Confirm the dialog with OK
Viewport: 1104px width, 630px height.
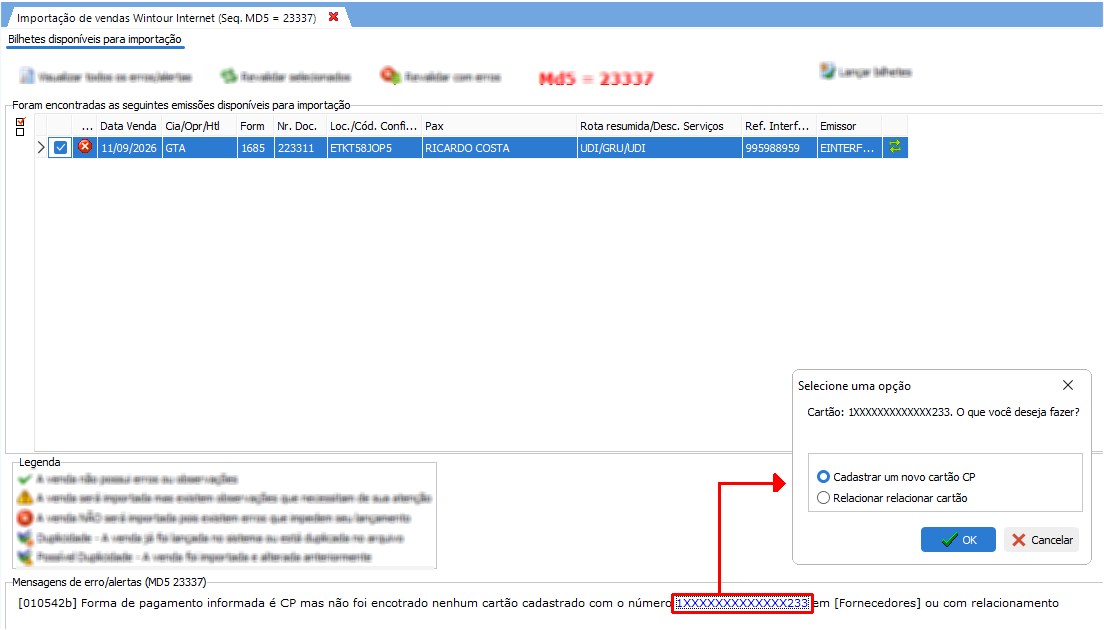958,540
